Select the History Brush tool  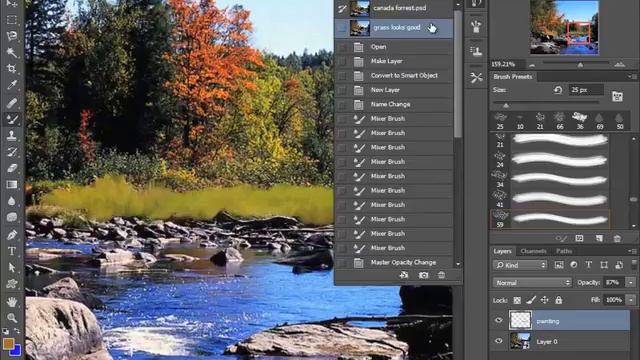pyautogui.click(x=12, y=152)
